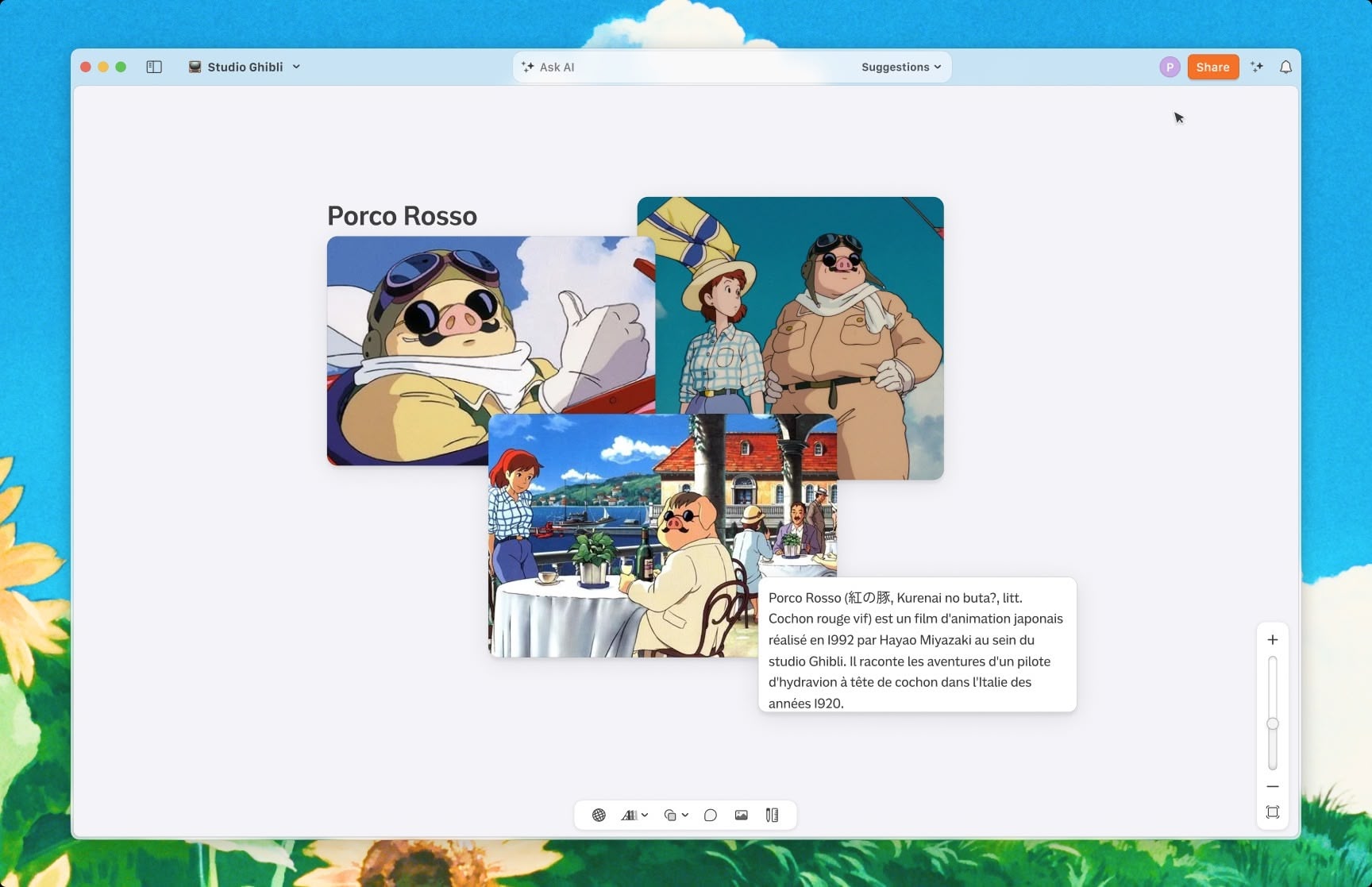Expand the text style options chevron

pos(645,815)
